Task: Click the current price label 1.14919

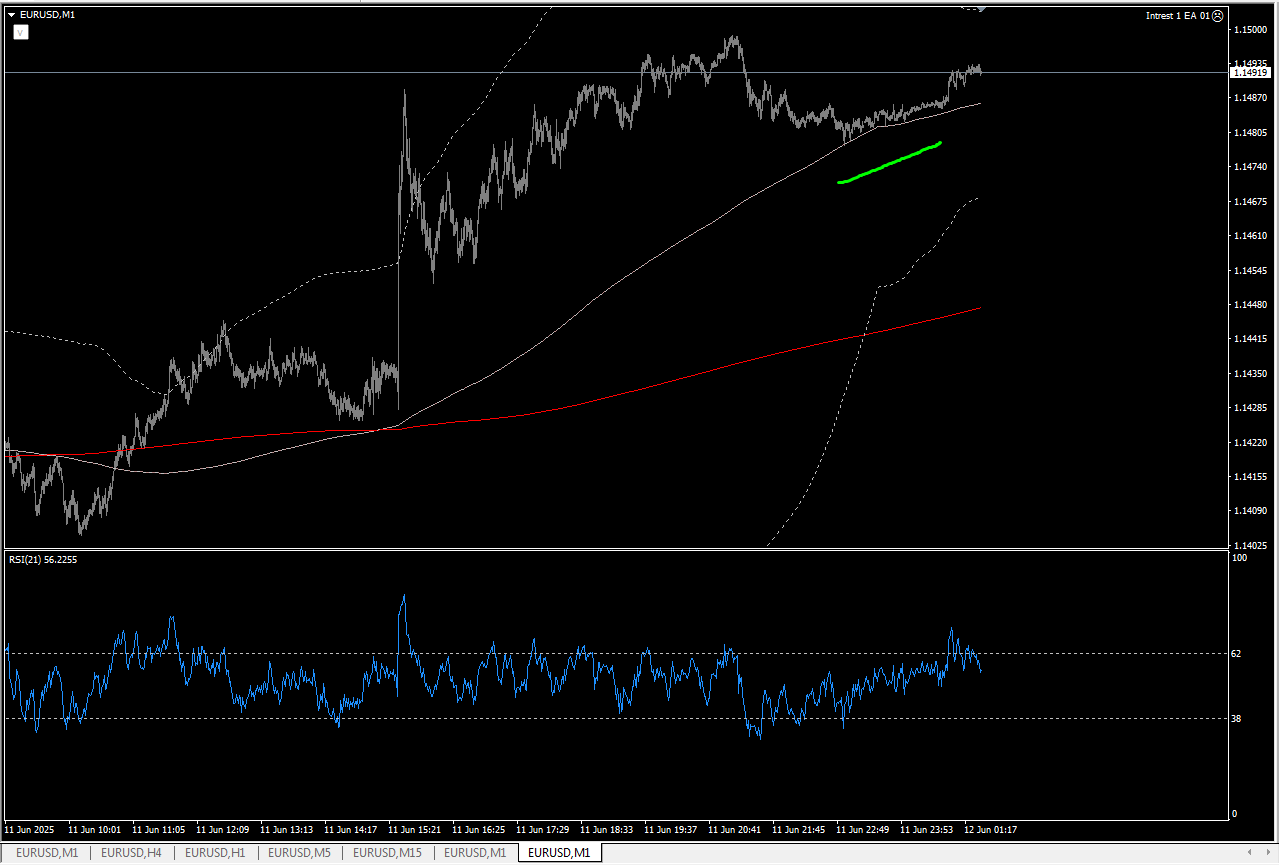Action: (x=1251, y=73)
